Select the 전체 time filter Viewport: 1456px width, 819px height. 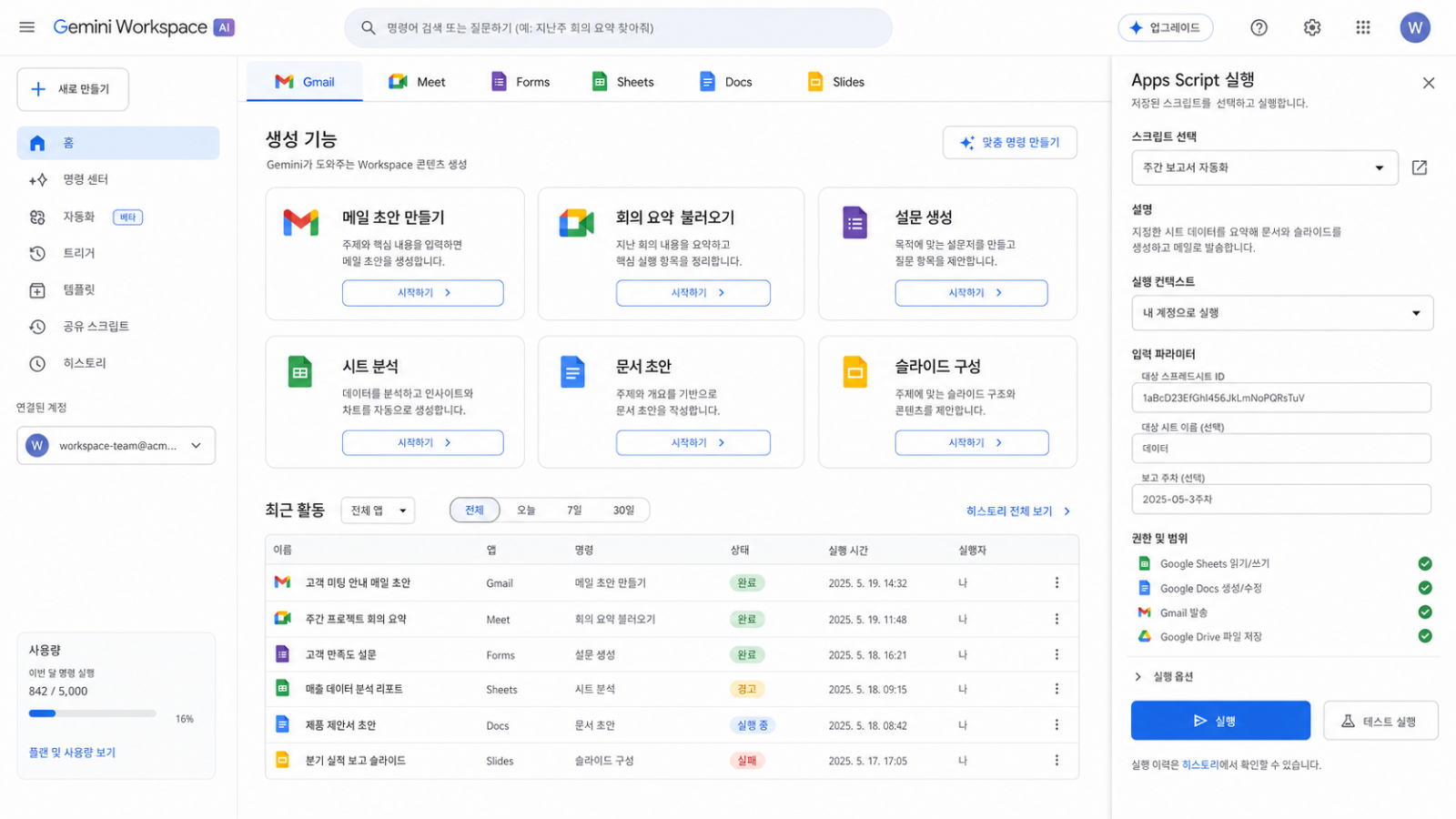pyautogui.click(x=475, y=510)
